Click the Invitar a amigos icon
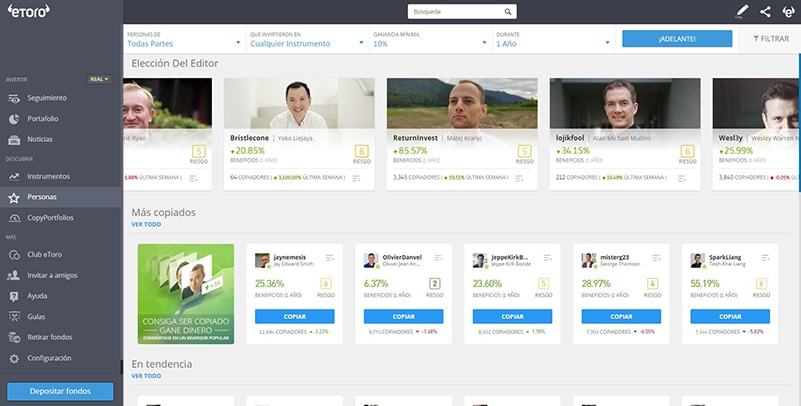Image resolution: width=801 pixels, height=406 pixels. pyautogui.click(x=14, y=275)
